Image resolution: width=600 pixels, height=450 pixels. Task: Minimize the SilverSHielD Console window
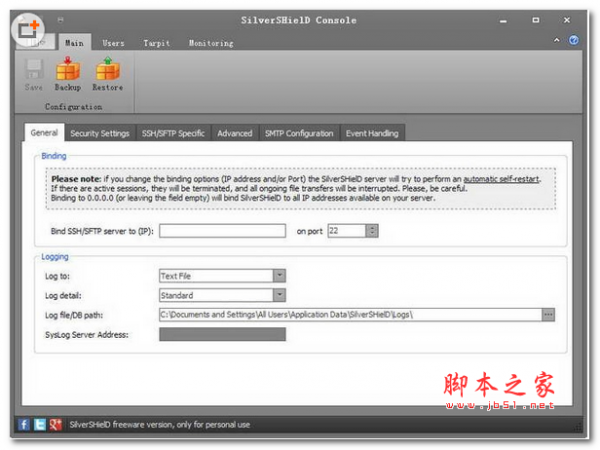click(x=503, y=21)
